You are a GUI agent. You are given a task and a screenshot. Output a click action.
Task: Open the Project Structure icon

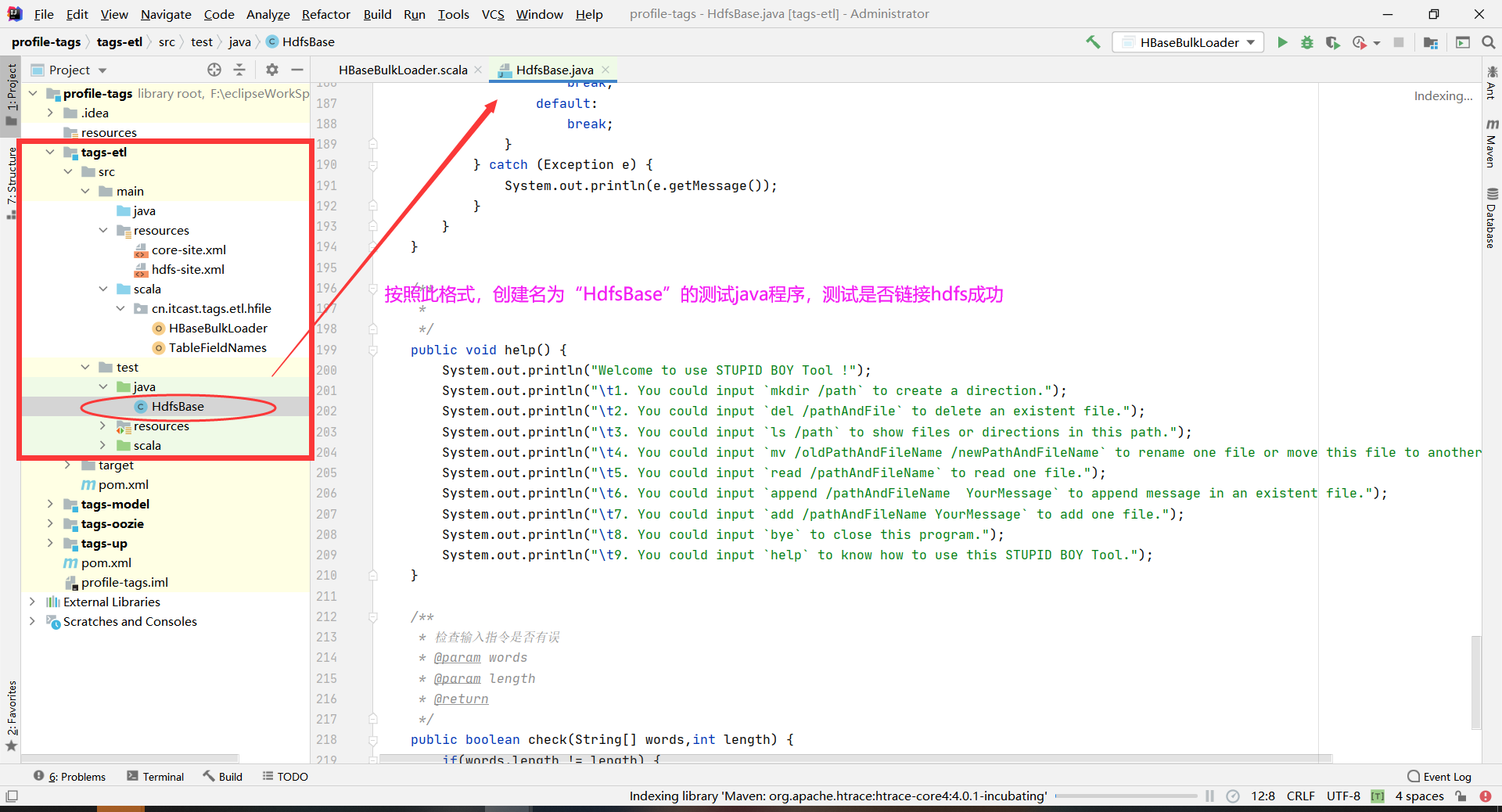tap(1431, 42)
